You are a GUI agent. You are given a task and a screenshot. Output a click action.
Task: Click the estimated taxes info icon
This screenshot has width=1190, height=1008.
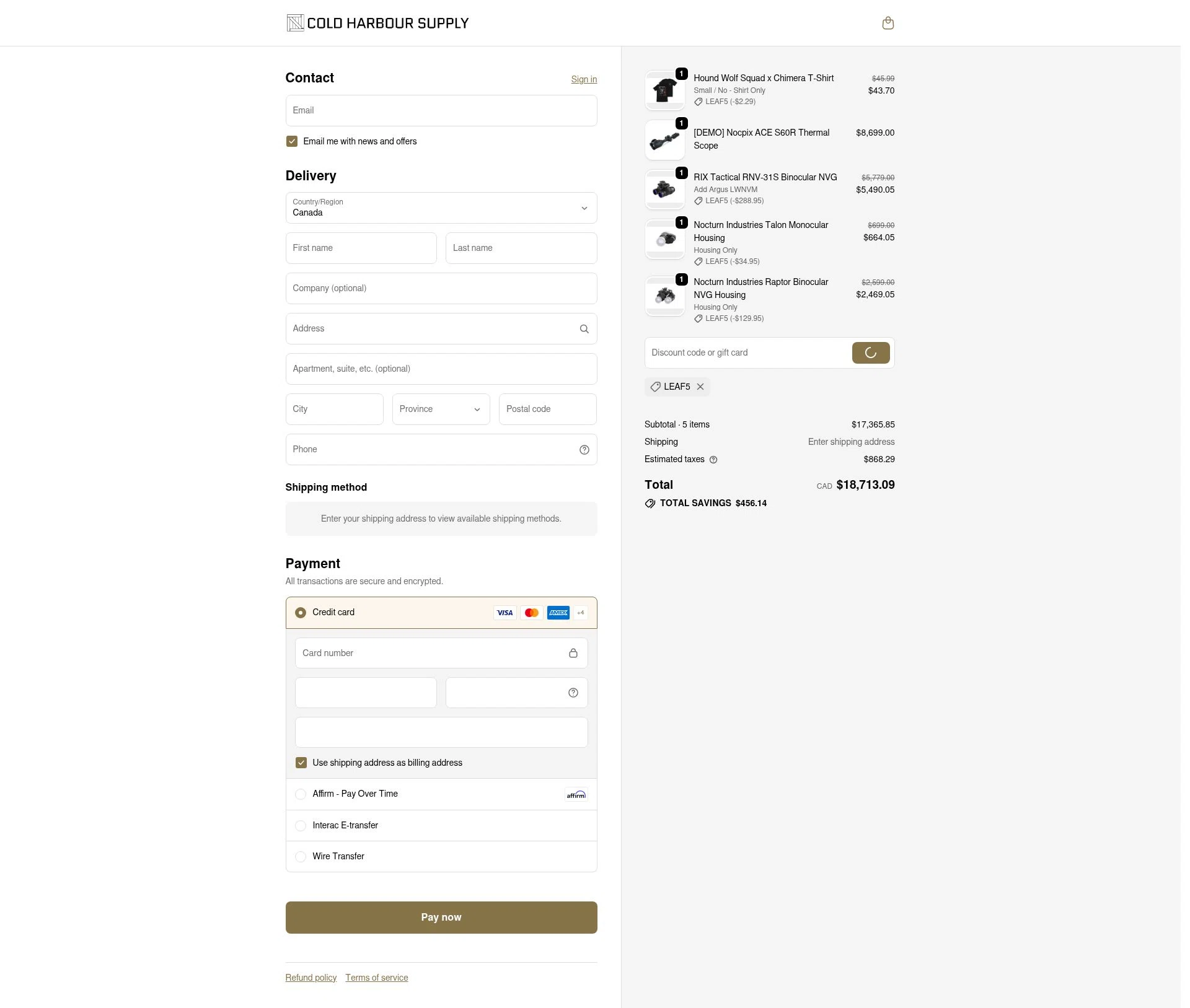713,460
